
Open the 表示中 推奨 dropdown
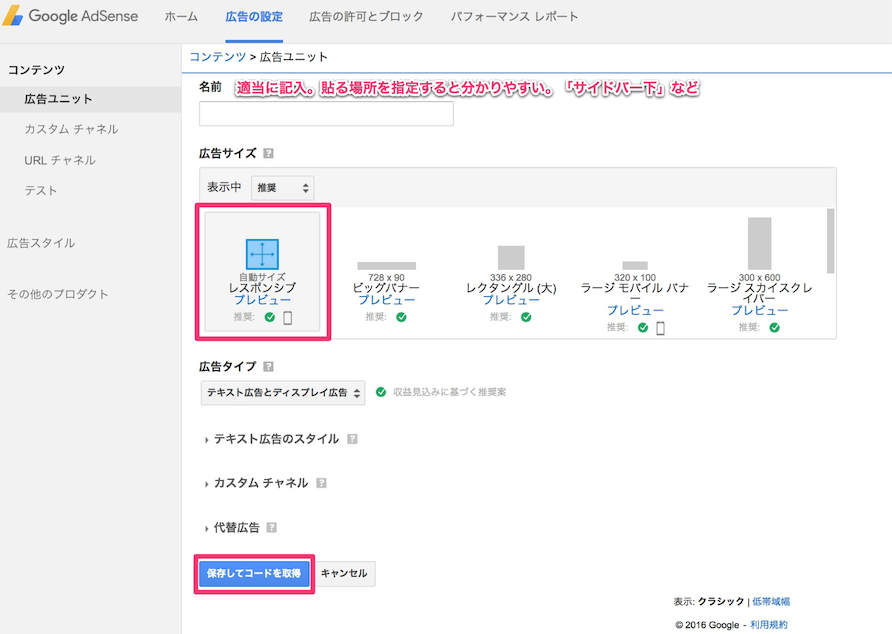click(x=283, y=188)
